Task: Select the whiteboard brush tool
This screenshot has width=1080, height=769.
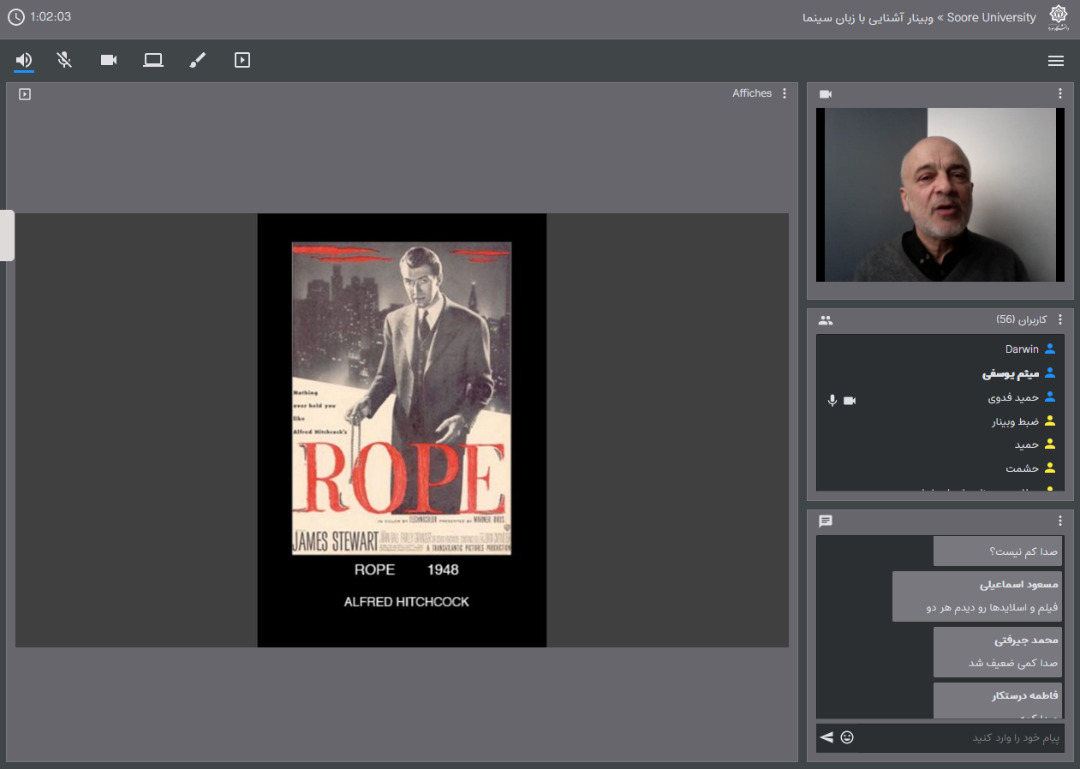Action: [x=198, y=60]
